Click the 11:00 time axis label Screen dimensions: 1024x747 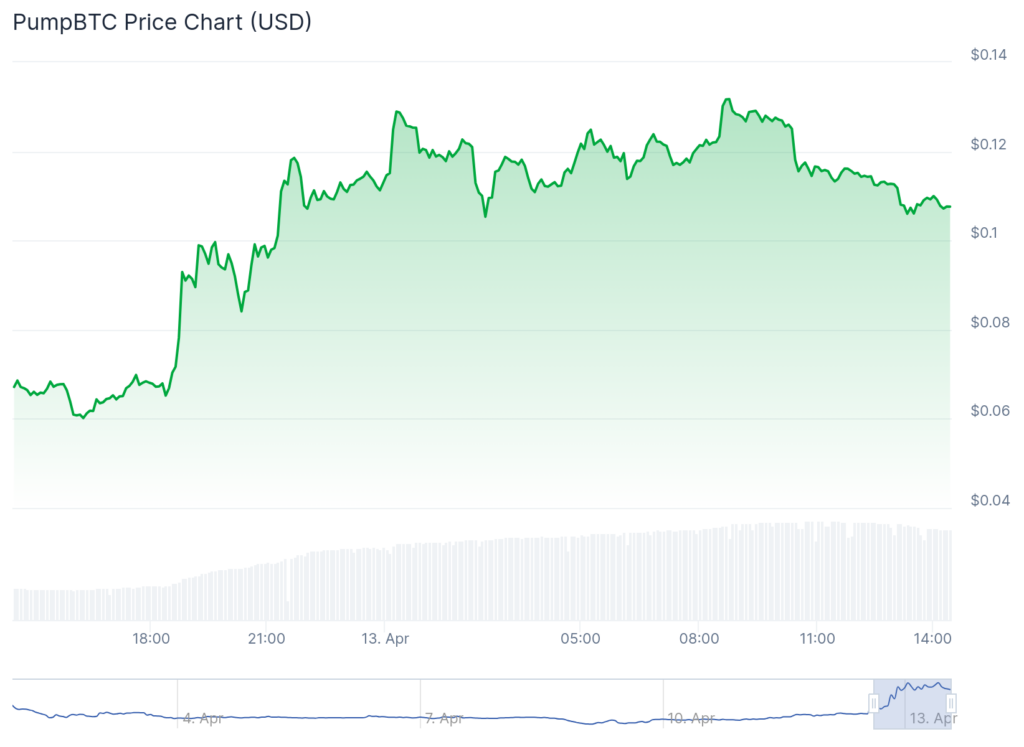pos(817,638)
